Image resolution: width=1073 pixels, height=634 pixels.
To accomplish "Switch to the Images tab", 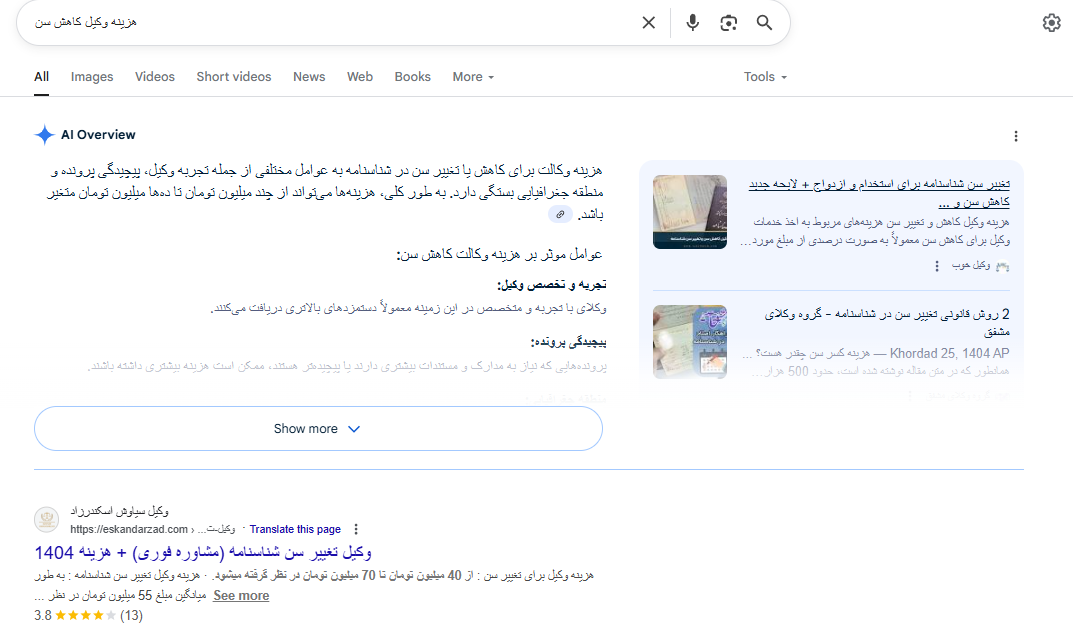I will pyautogui.click(x=92, y=77).
